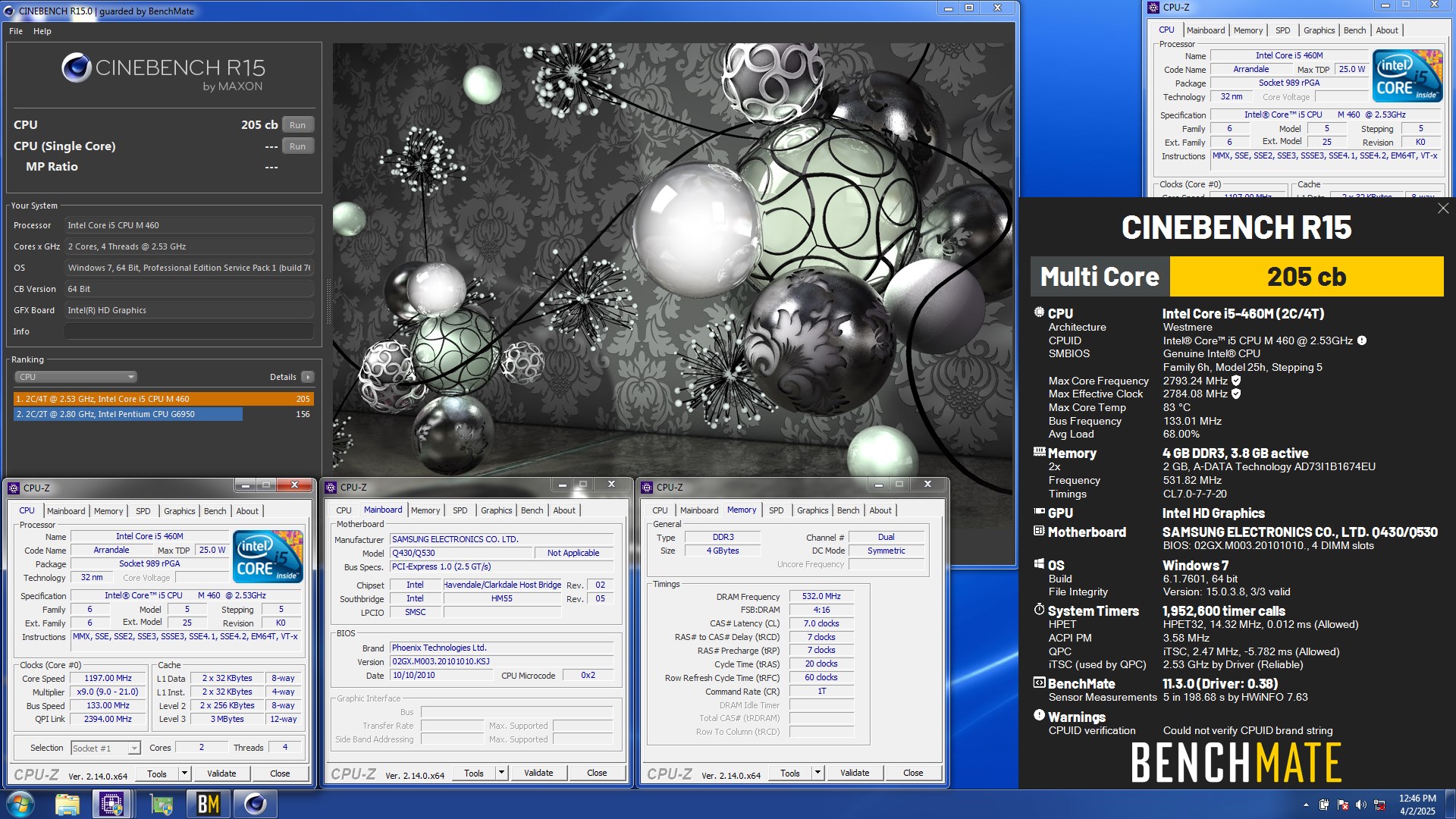The image size is (1456, 819).
Task: Click the Details arrow icon in the Ranking section
Action: 307,377
